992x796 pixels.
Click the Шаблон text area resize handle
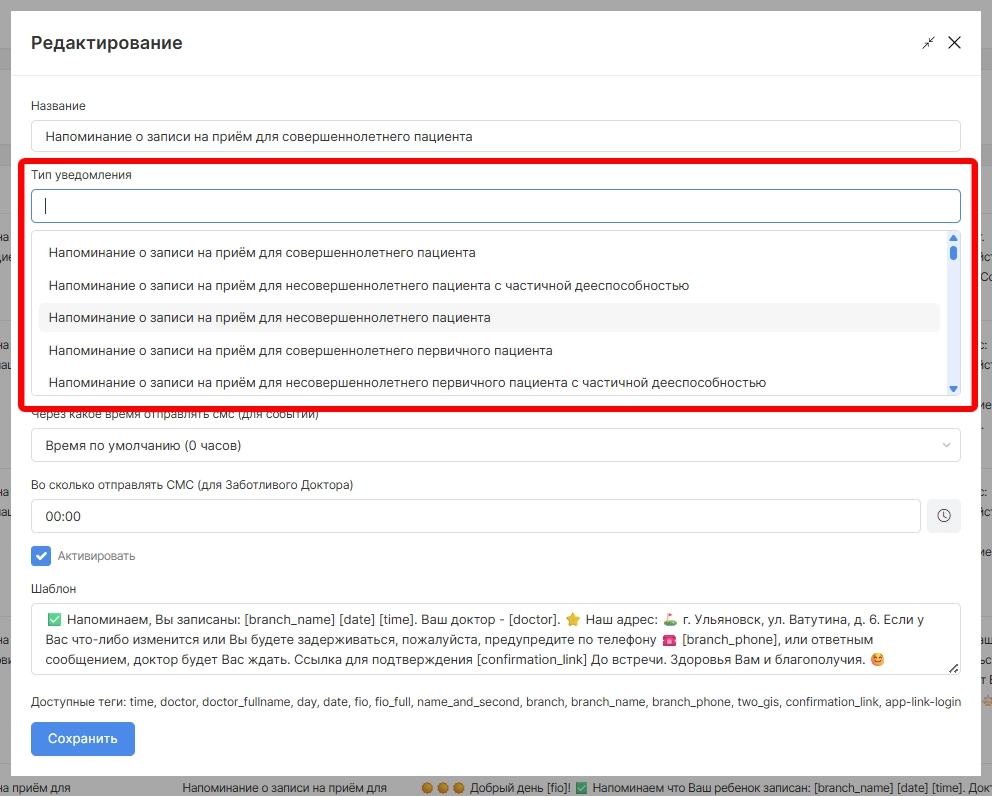[954, 668]
